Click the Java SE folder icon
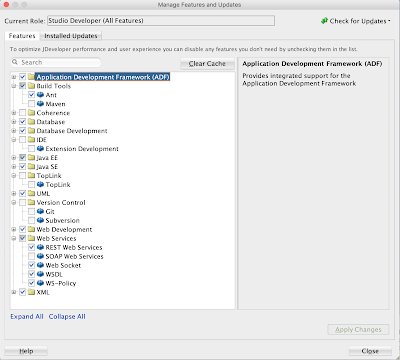Screen dimensions: 400x360 coord(31,167)
